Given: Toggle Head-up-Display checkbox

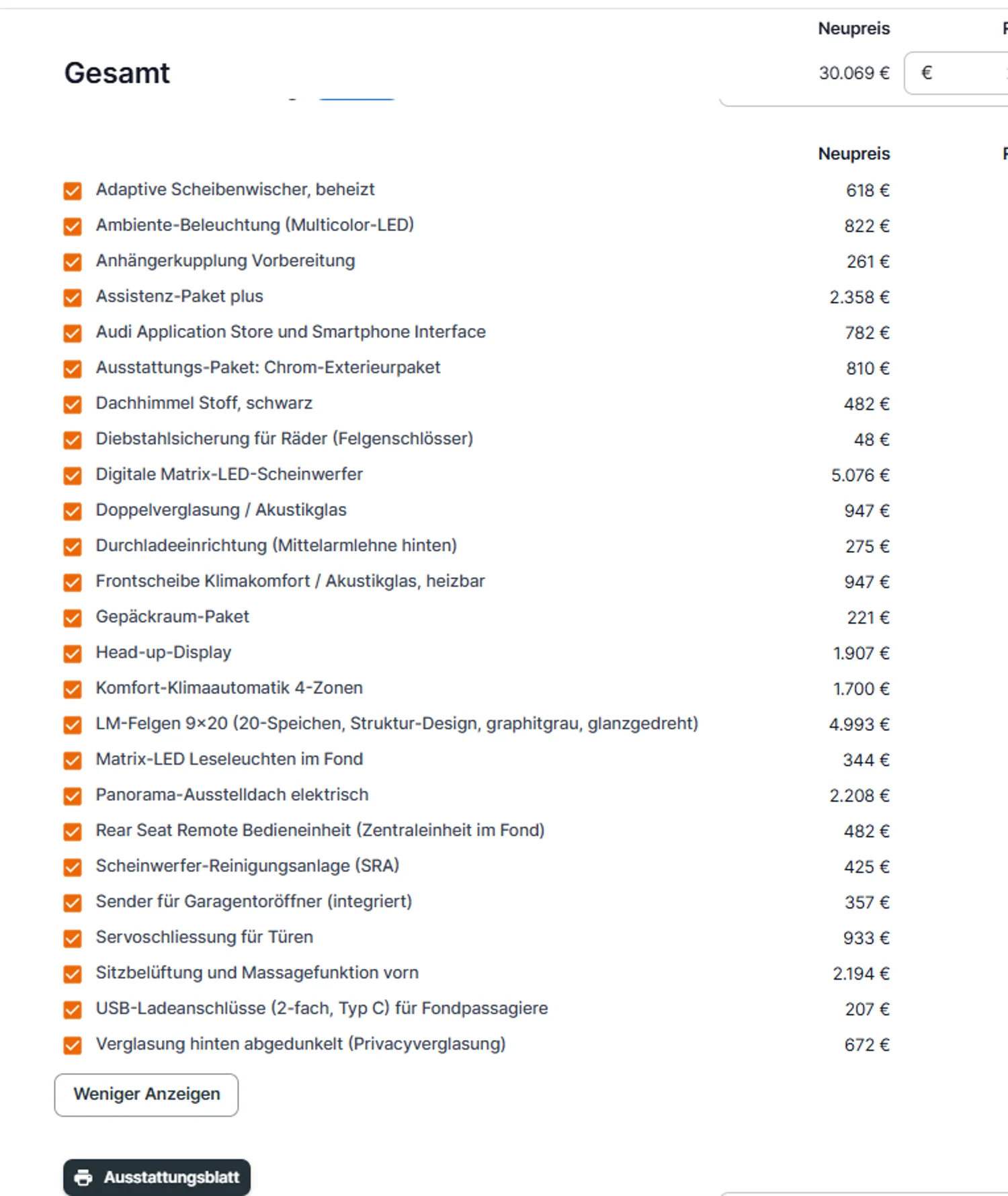Looking at the screenshot, I should pyautogui.click(x=73, y=654).
